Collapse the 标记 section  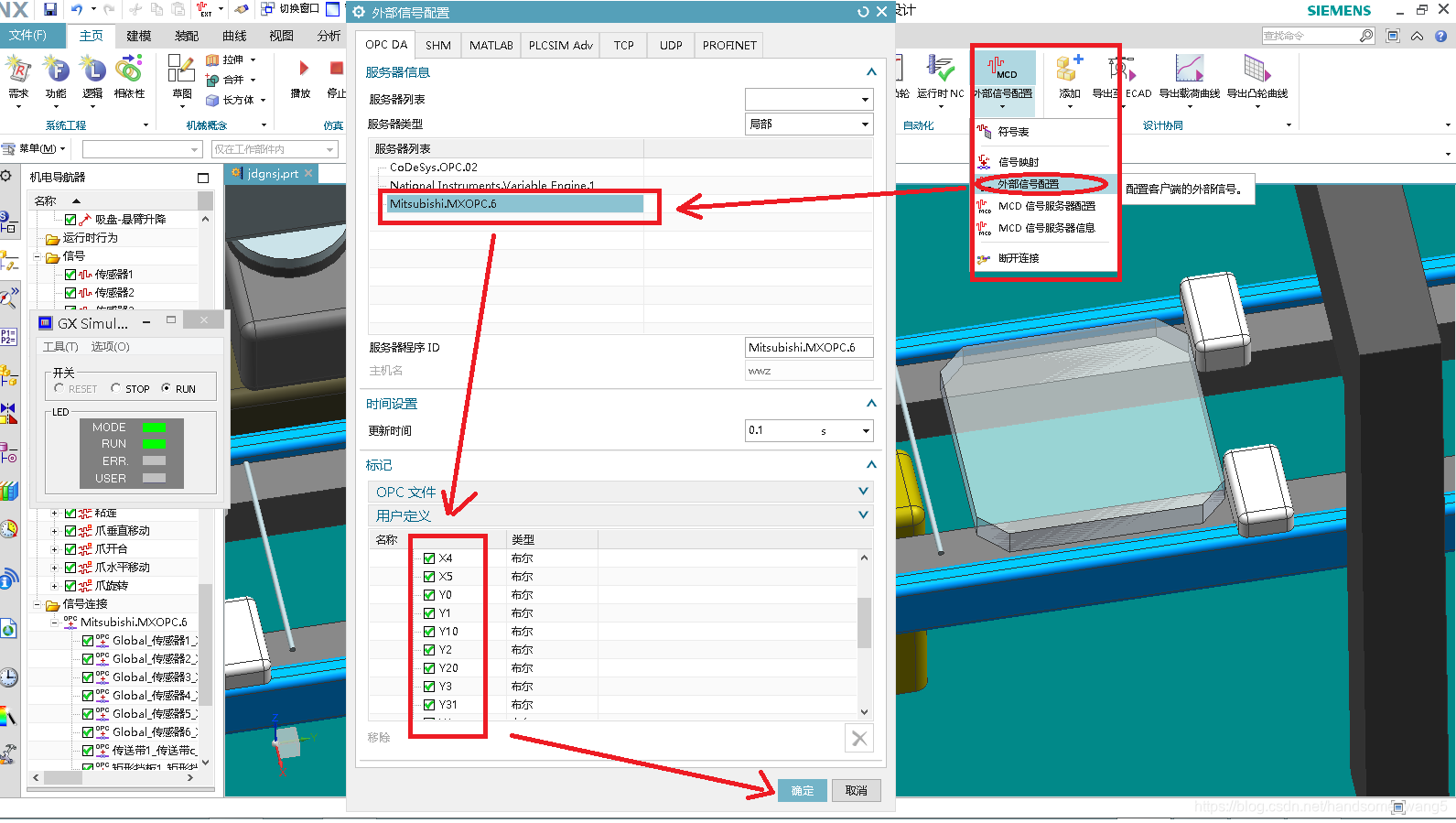coord(871,464)
